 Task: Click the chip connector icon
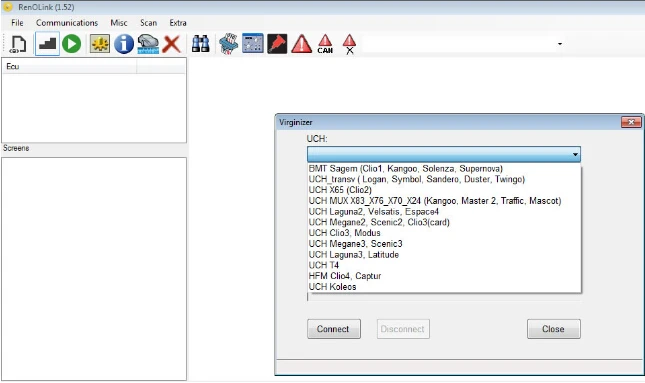(x=229, y=44)
